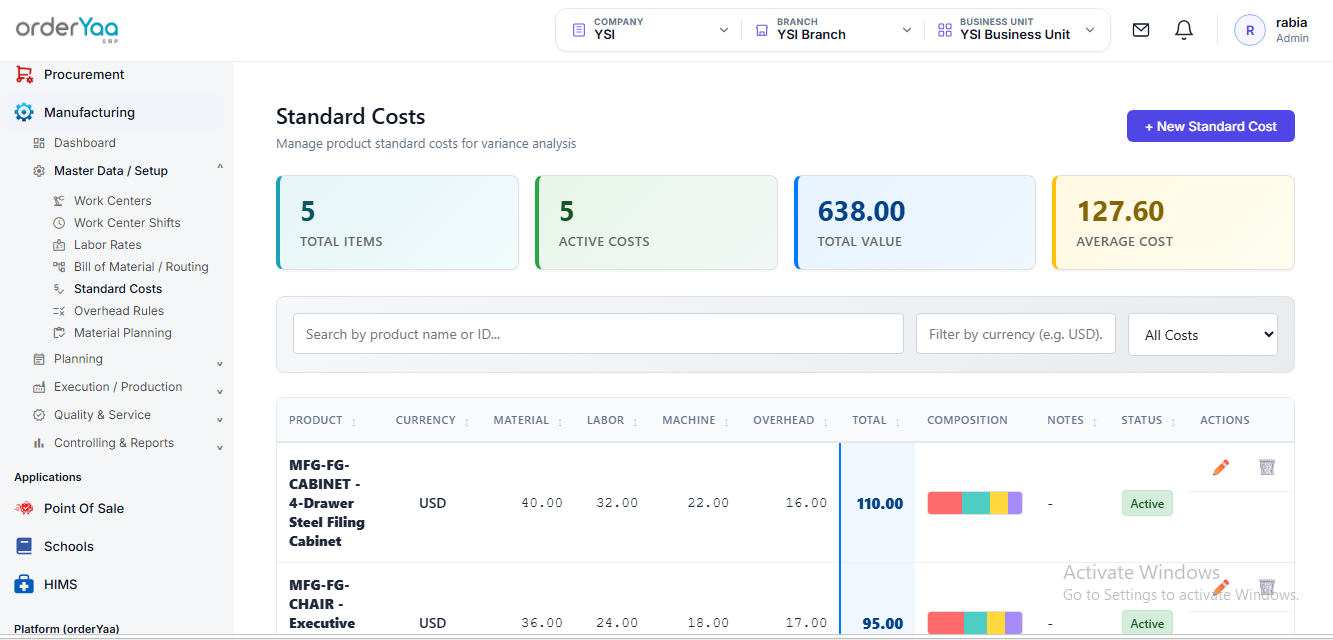Click the Labor Rates icon

coord(59,245)
